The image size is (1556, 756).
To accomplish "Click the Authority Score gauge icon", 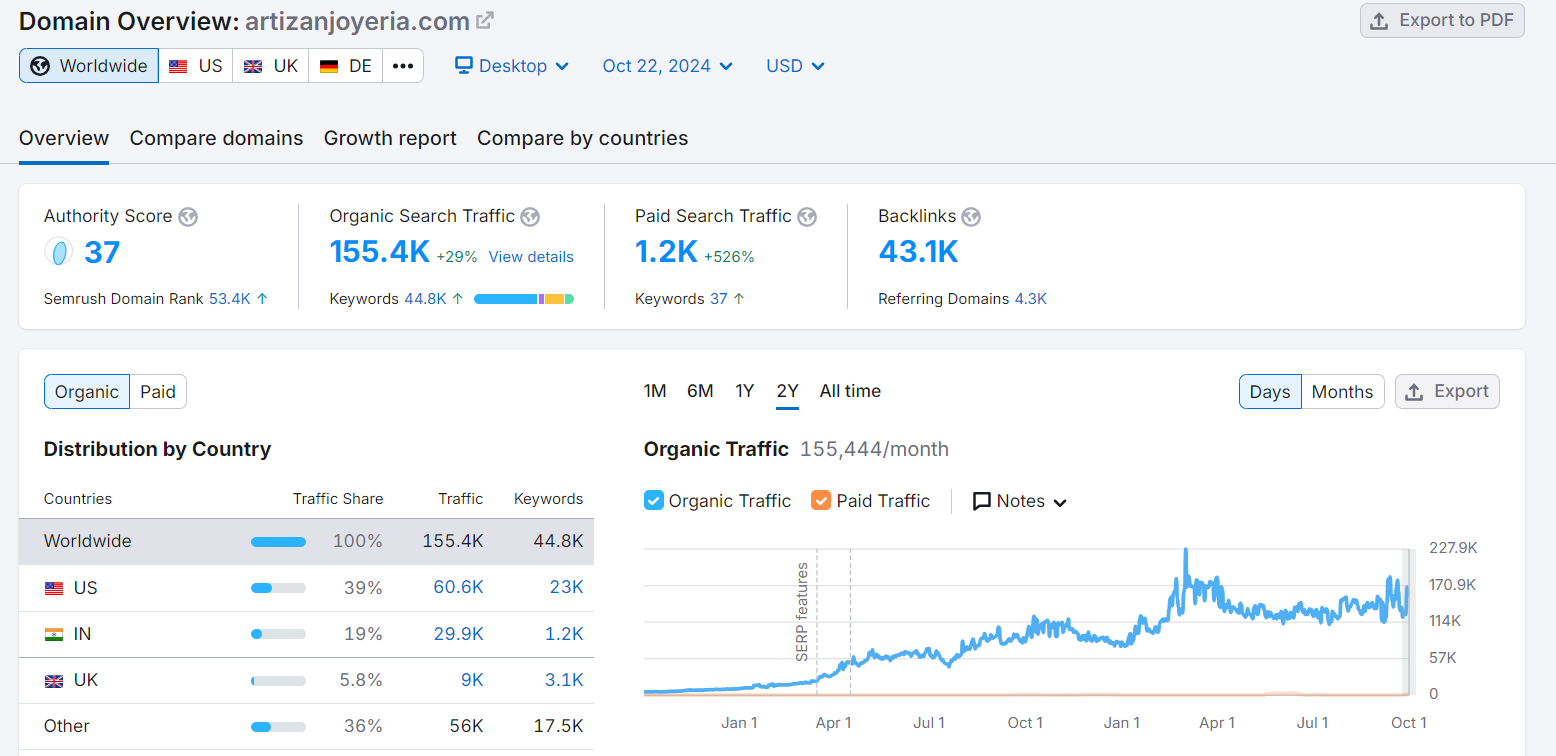I will pos(59,252).
